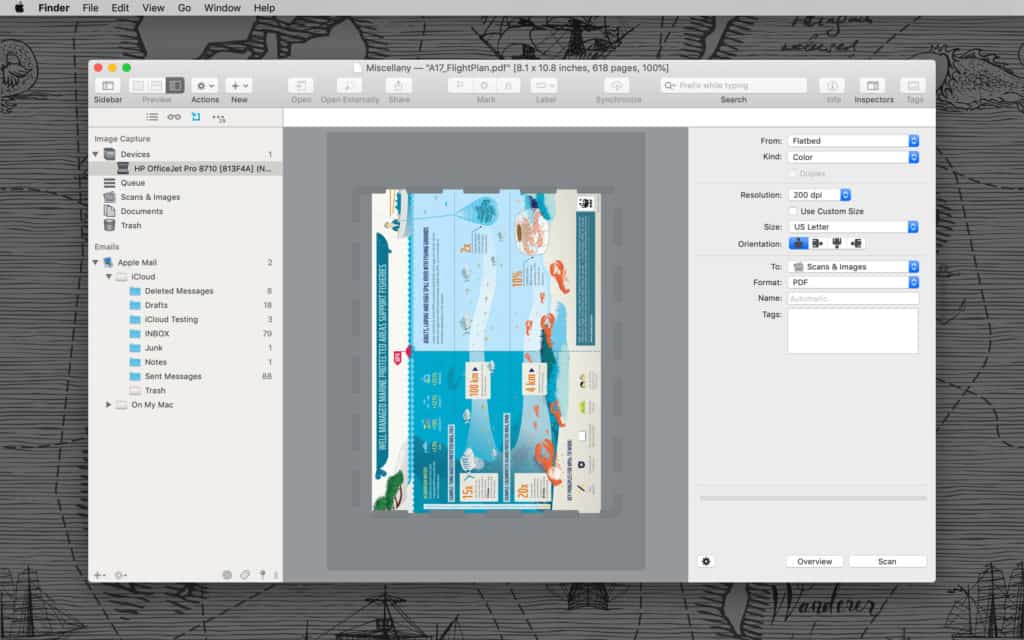Click the Overview button

click(x=814, y=562)
